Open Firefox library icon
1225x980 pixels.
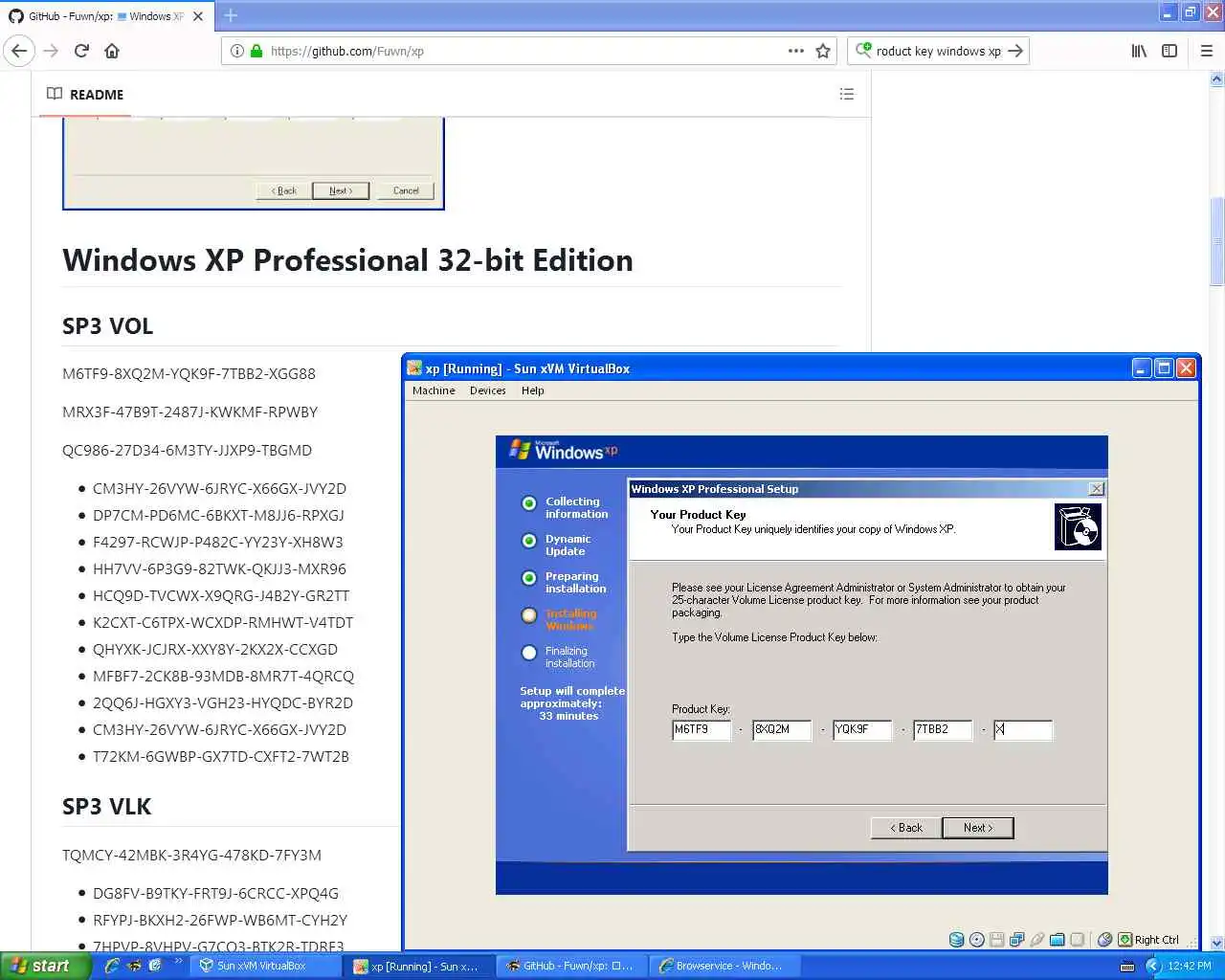(1139, 51)
